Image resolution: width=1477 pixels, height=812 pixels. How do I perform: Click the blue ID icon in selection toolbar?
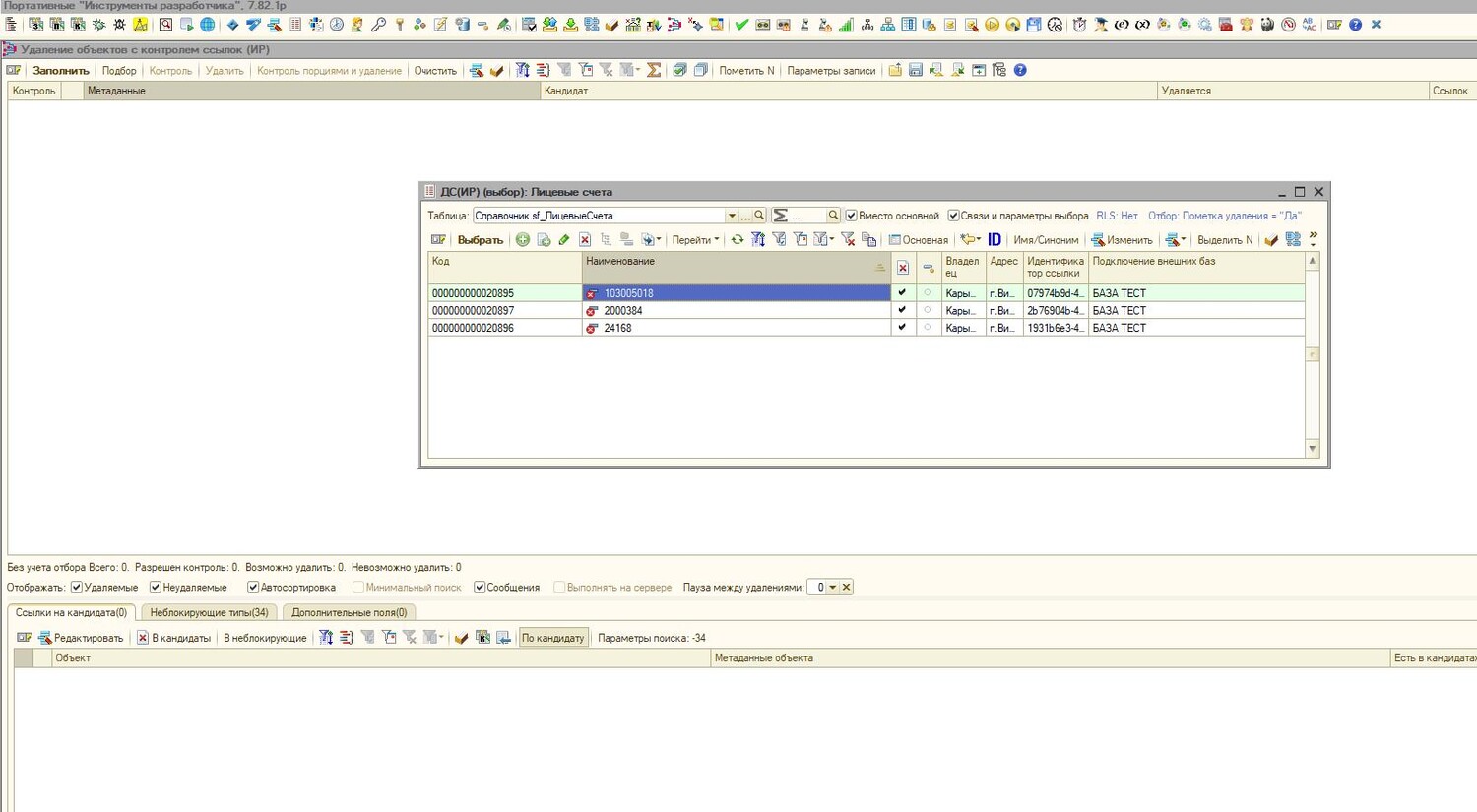click(995, 239)
